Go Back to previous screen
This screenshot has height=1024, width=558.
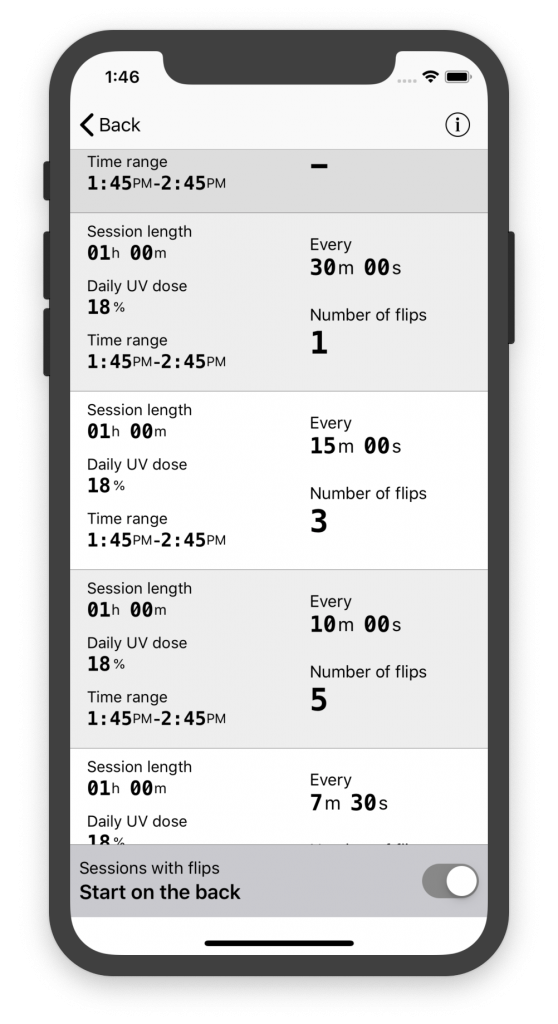110,124
